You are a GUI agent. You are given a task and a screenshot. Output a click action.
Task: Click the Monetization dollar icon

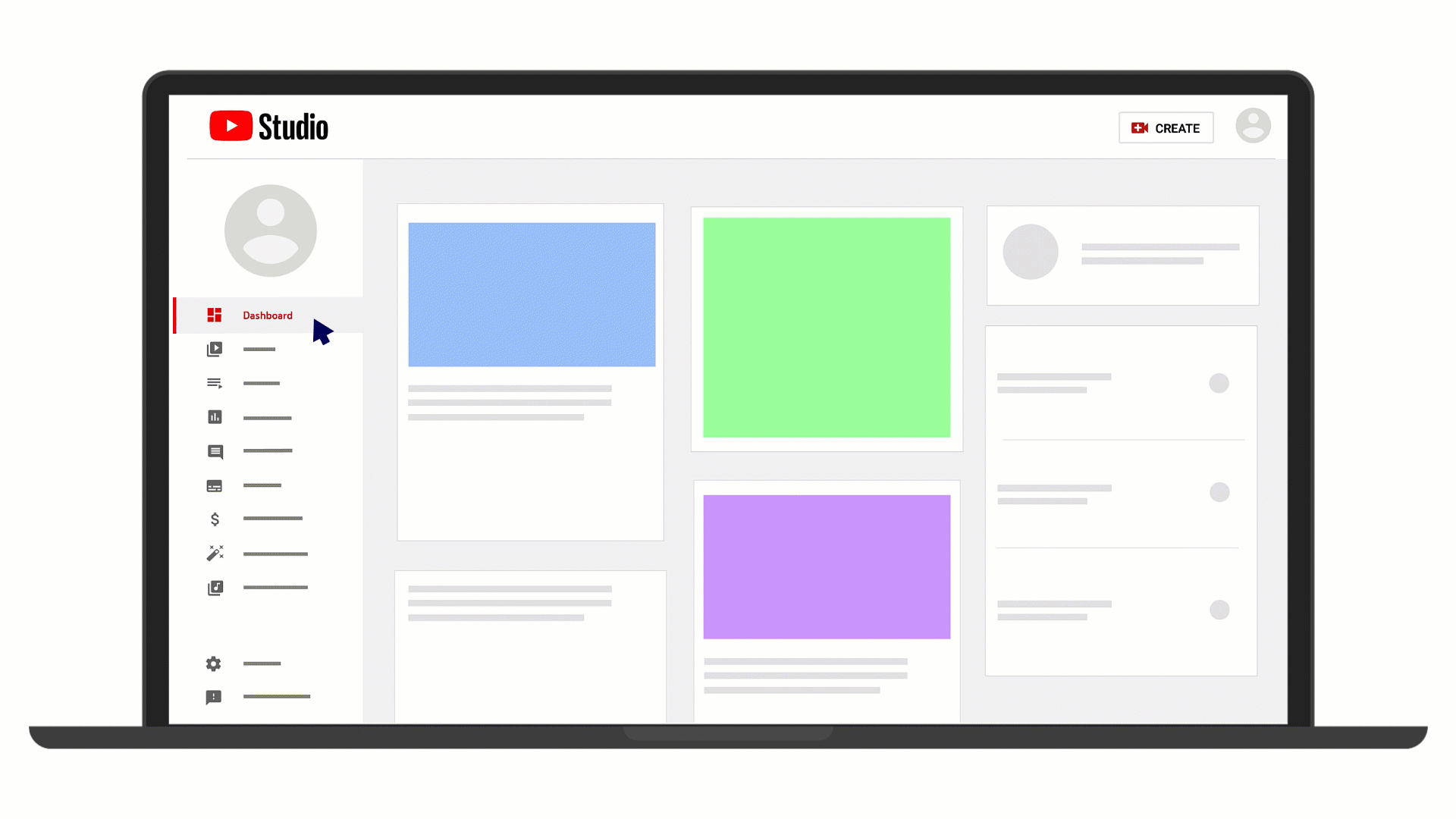(x=214, y=519)
